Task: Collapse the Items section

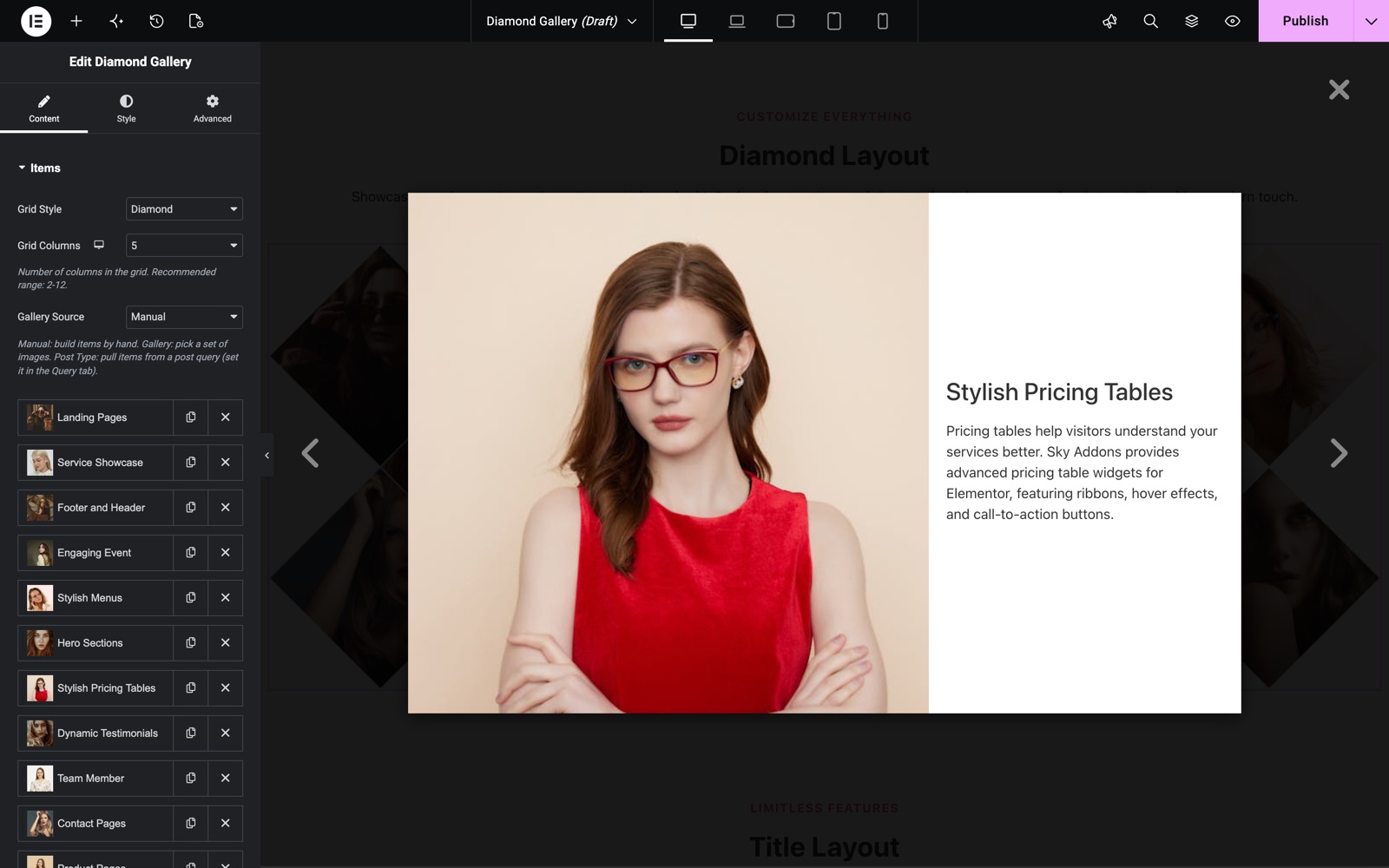Action: (x=39, y=168)
